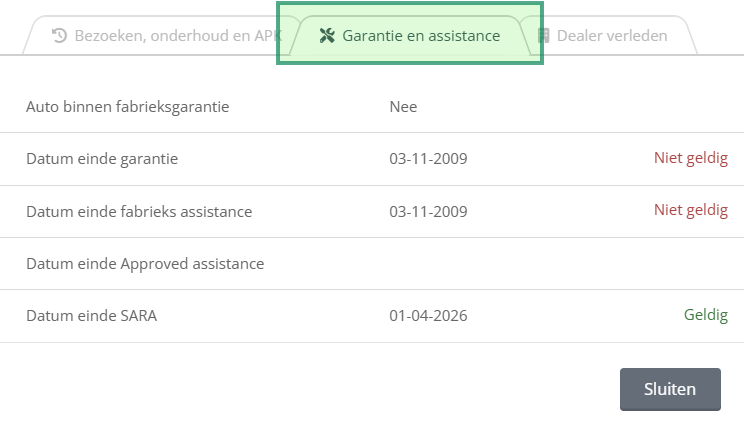
Task: Click the wrench and screwdriver tools icon
Action: tap(327, 36)
